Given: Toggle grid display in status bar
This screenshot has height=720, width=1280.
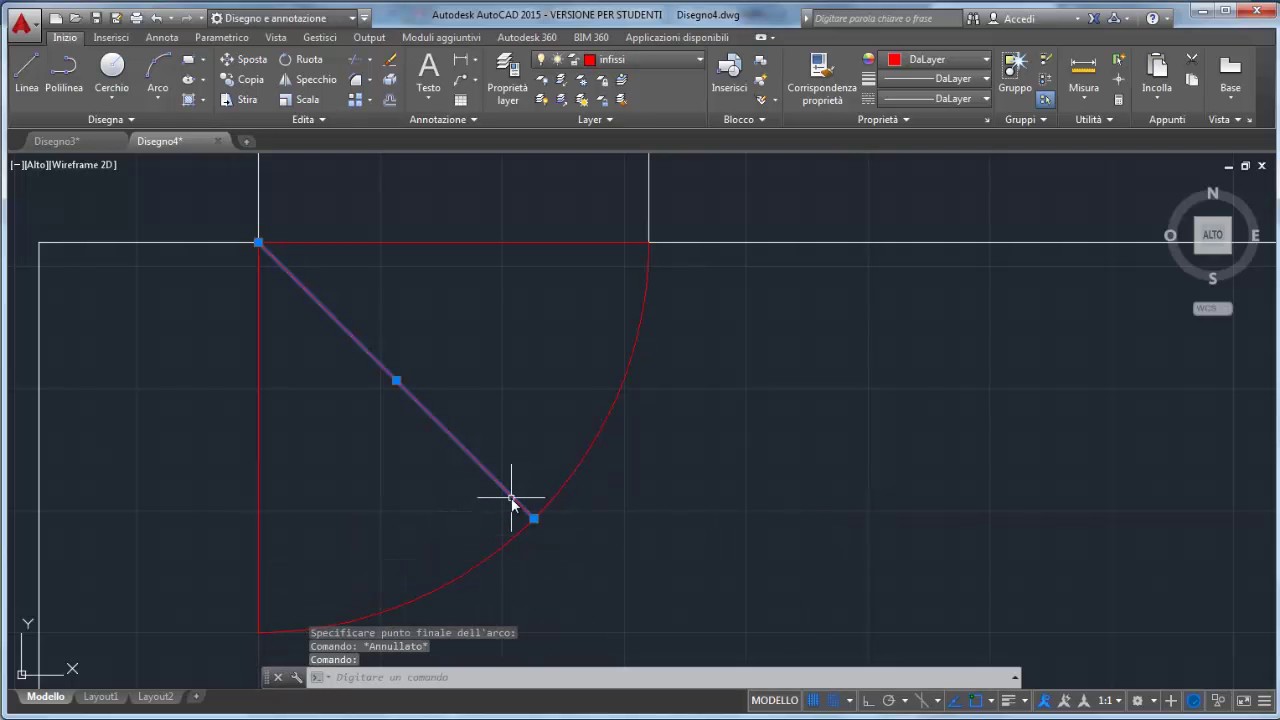Looking at the screenshot, I should click(x=814, y=701).
